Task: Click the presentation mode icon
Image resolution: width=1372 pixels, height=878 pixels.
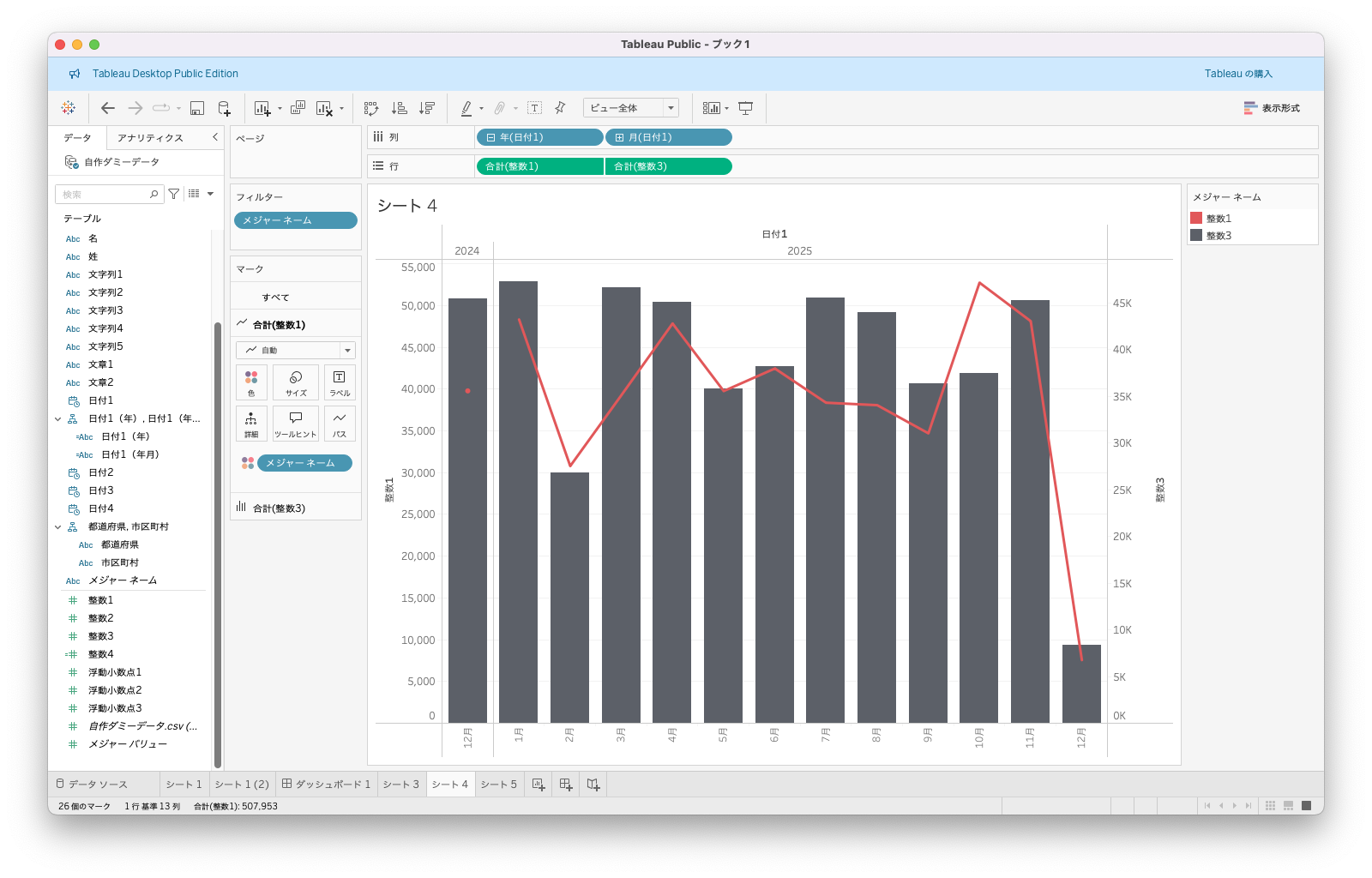Action: [746, 108]
